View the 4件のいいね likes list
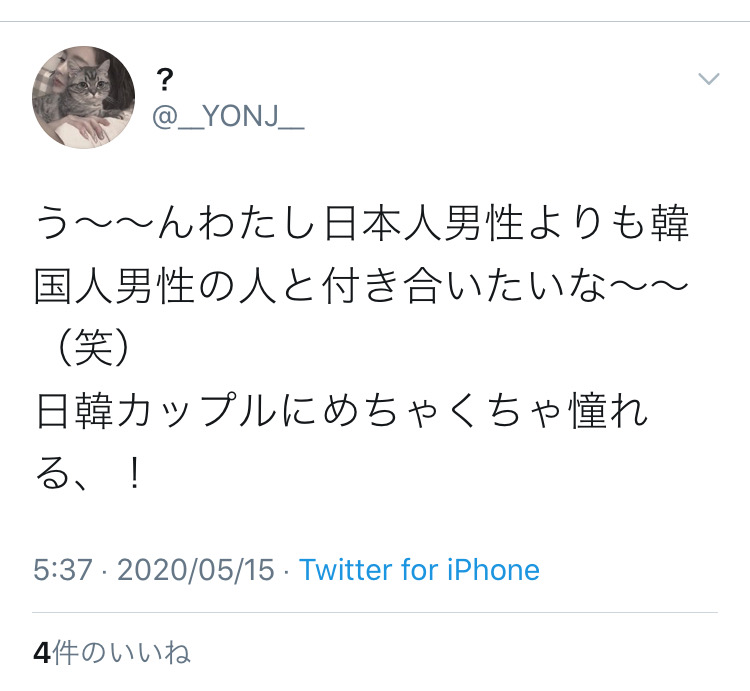This screenshot has height=691, width=750. pos(112,652)
